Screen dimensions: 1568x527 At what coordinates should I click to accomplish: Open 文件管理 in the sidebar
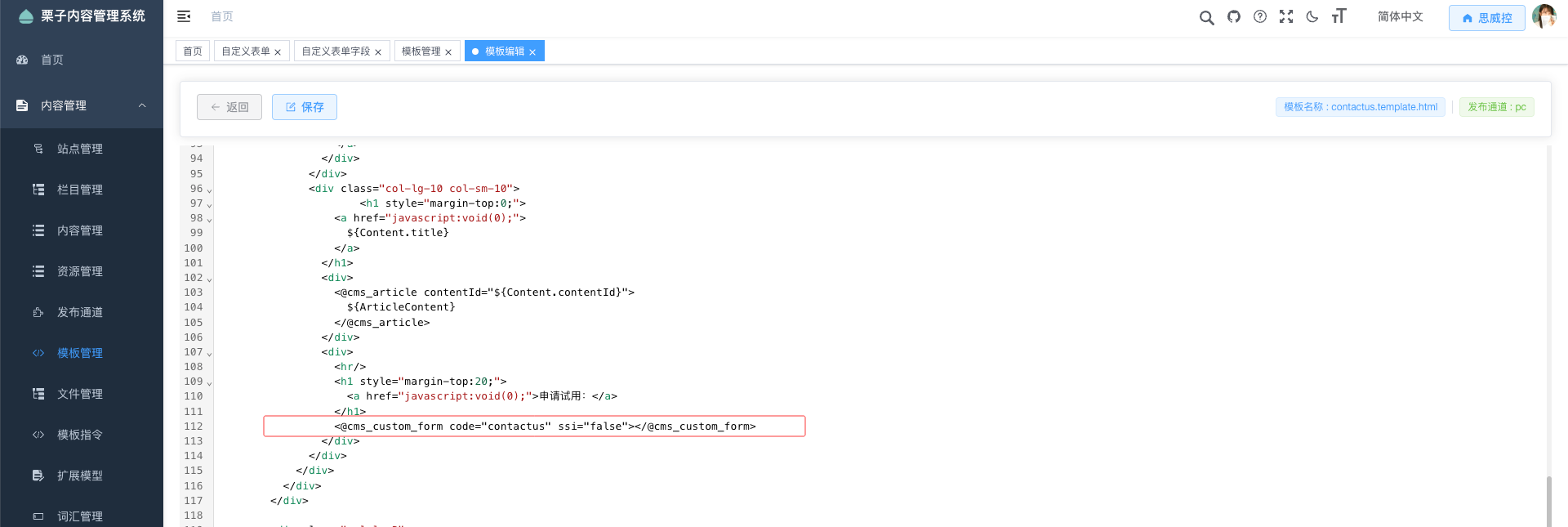(x=82, y=394)
